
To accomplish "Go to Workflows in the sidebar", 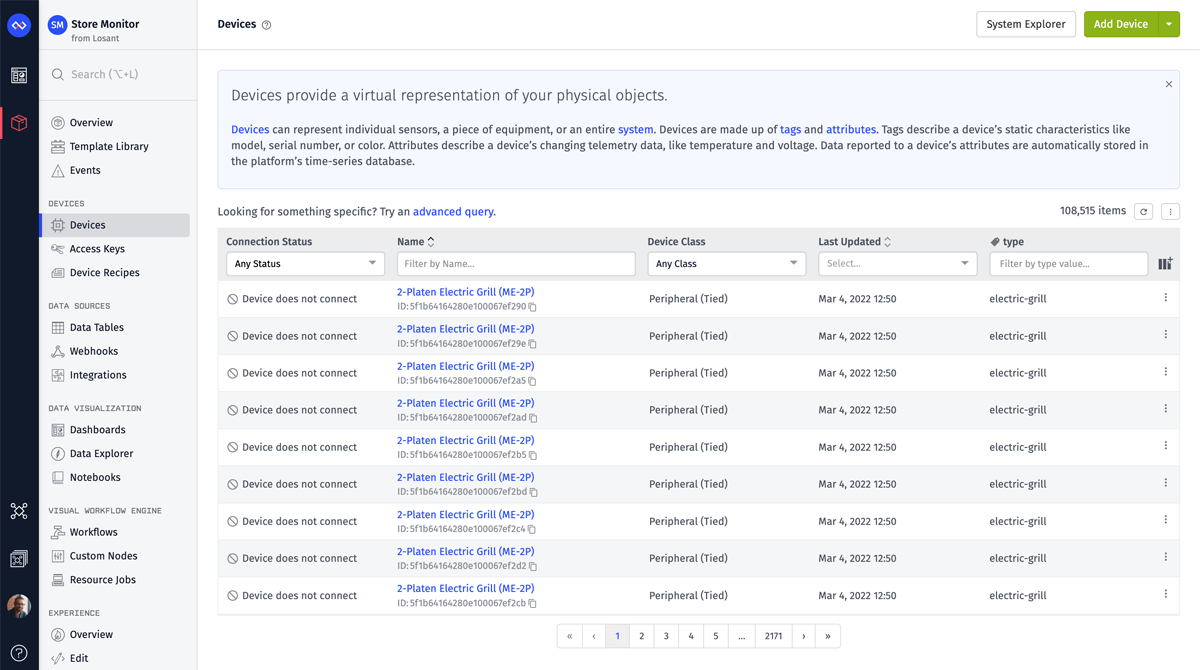I will tap(93, 532).
